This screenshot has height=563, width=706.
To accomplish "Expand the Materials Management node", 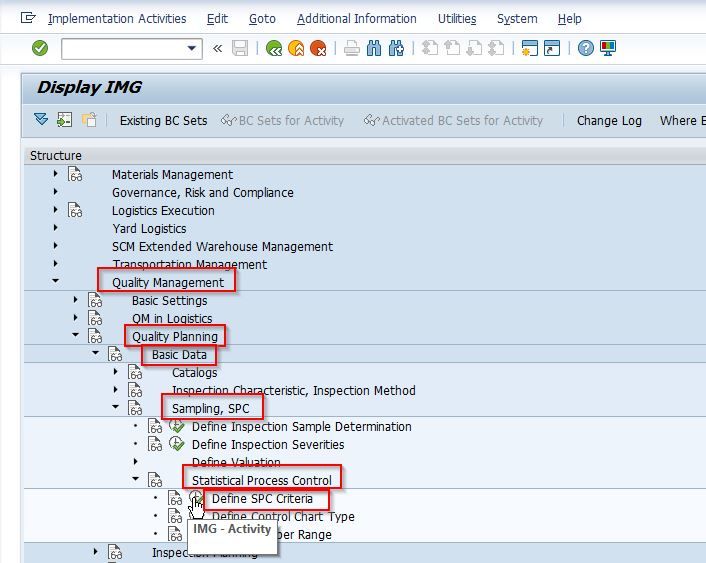I will tap(55, 173).
